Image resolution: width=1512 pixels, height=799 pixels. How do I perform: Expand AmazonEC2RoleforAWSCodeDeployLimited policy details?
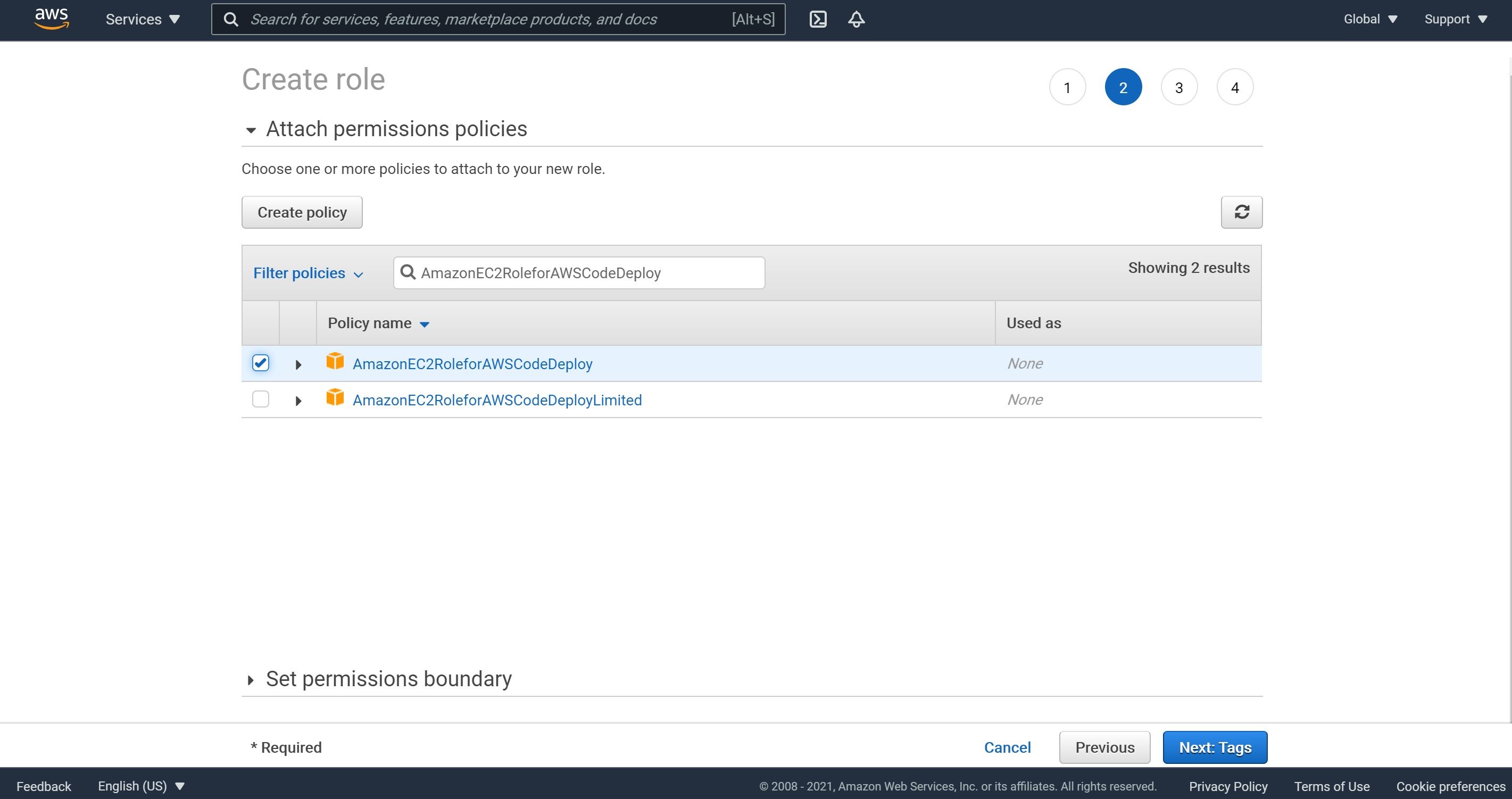click(298, 401)
